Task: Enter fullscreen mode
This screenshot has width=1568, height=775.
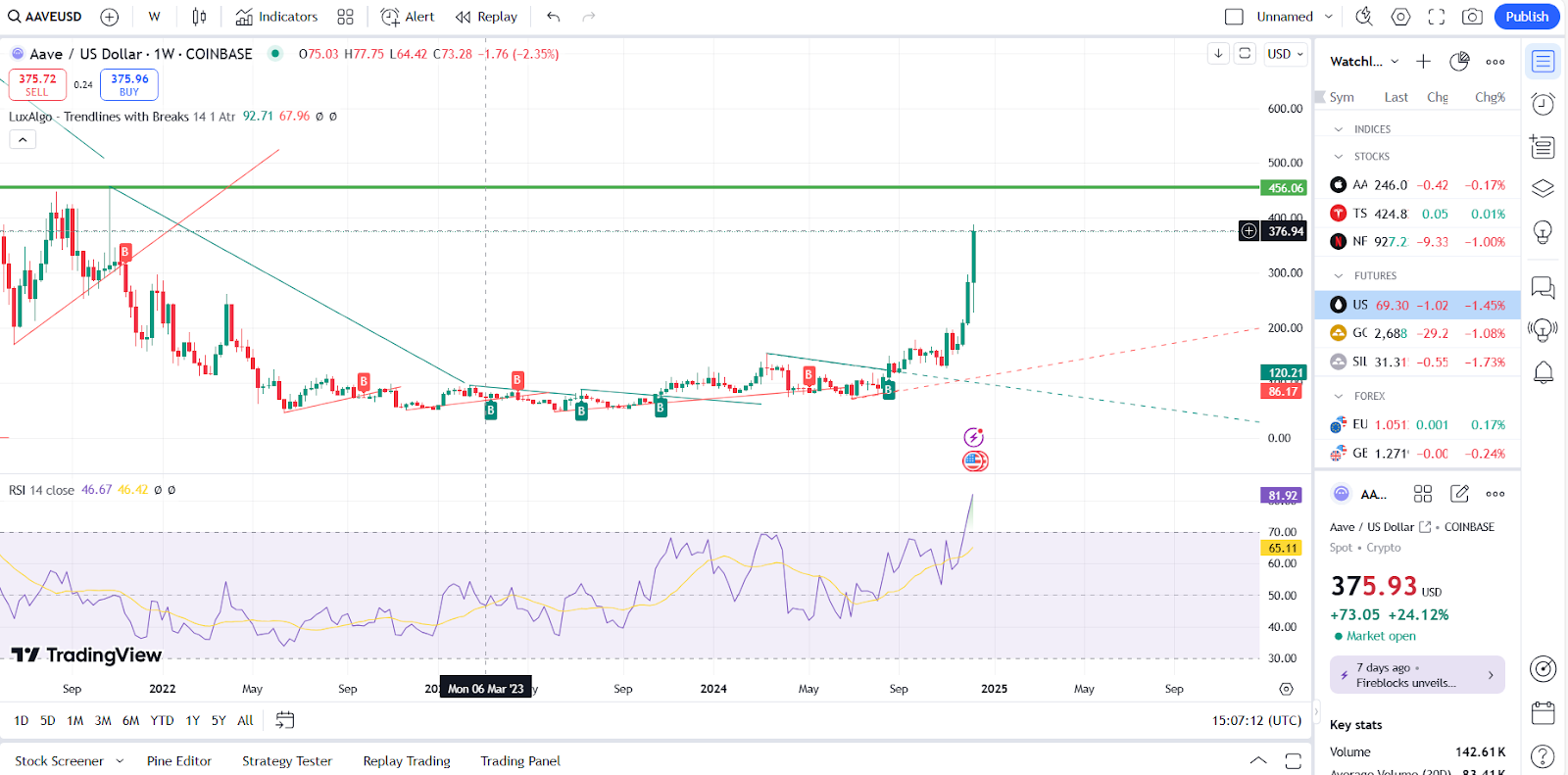Action: [1437, 17]
